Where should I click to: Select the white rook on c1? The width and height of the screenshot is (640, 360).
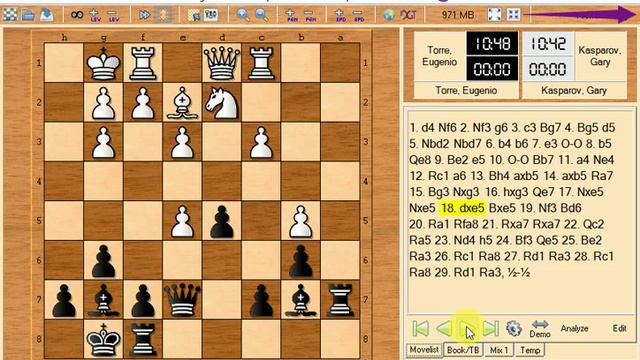[261, 63]
